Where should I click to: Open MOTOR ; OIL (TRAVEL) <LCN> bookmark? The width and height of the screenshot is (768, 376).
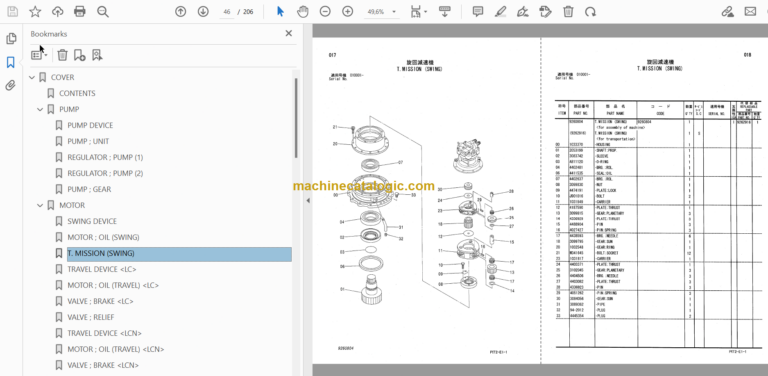point(116,350)
